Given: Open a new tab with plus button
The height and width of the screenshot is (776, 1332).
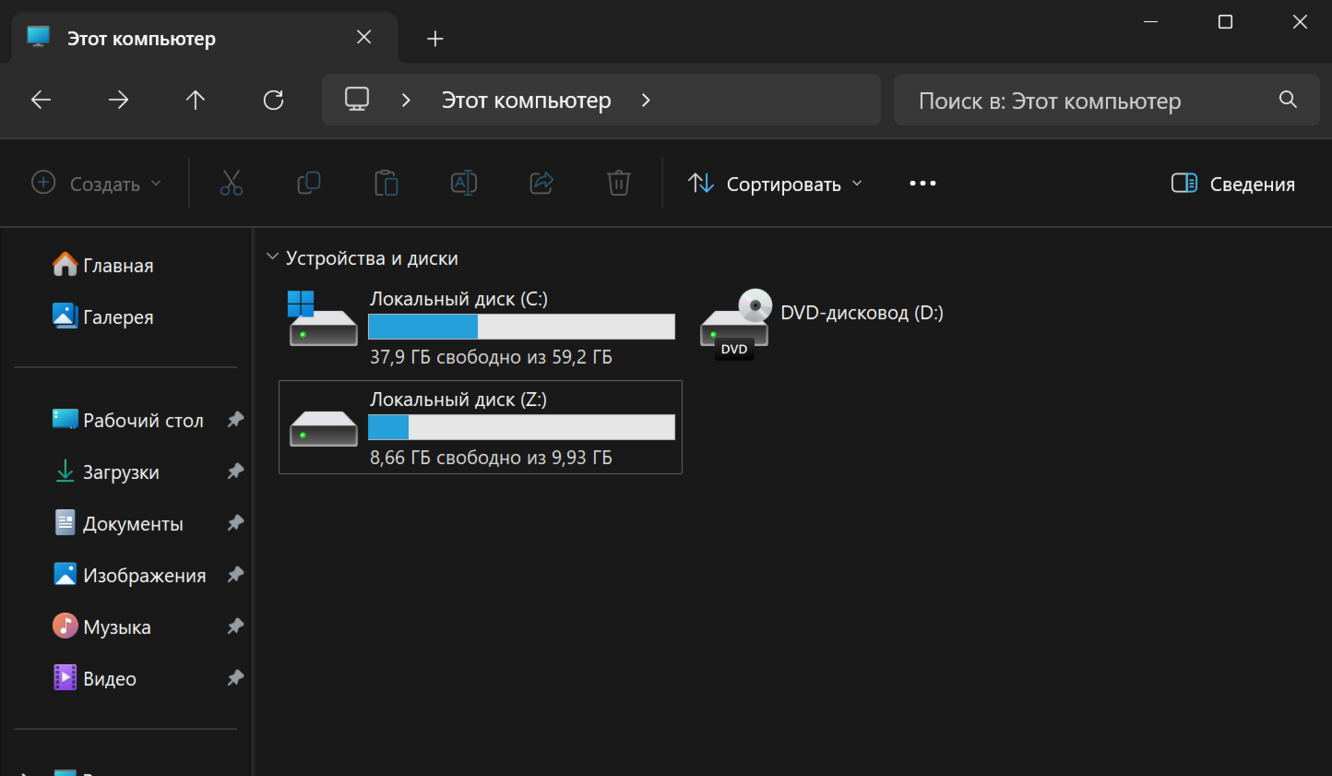Looking at the screenshot, I should pyautogui.click(x=435, y=39).
